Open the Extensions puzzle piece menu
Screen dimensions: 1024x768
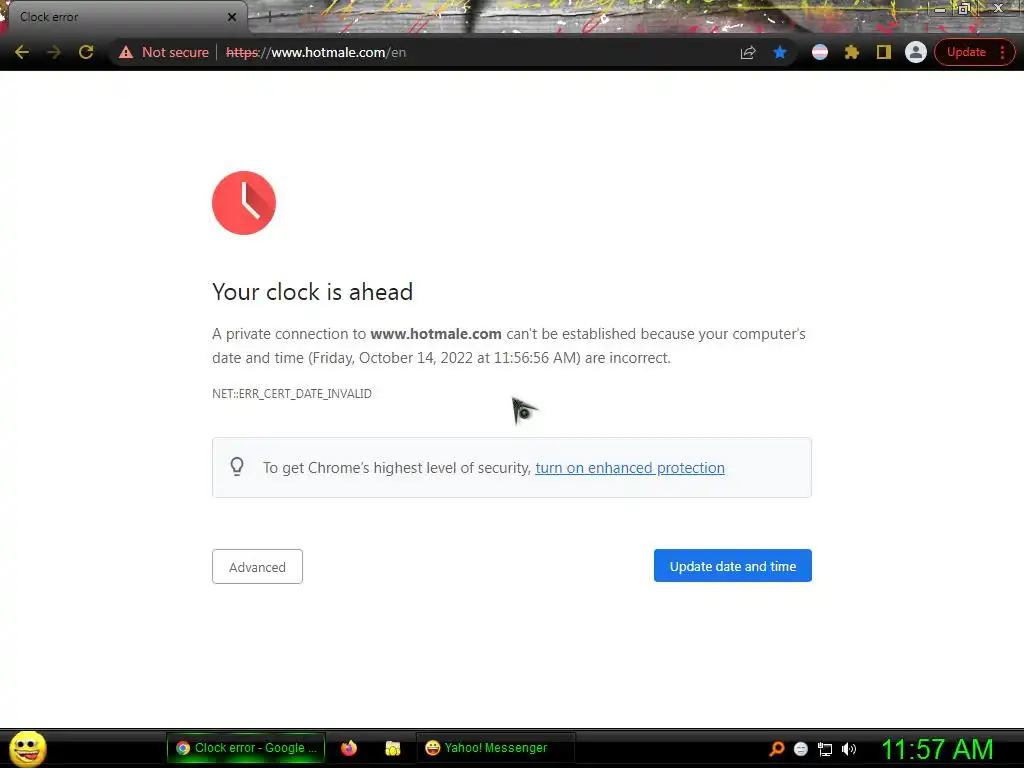coord(852,52)
